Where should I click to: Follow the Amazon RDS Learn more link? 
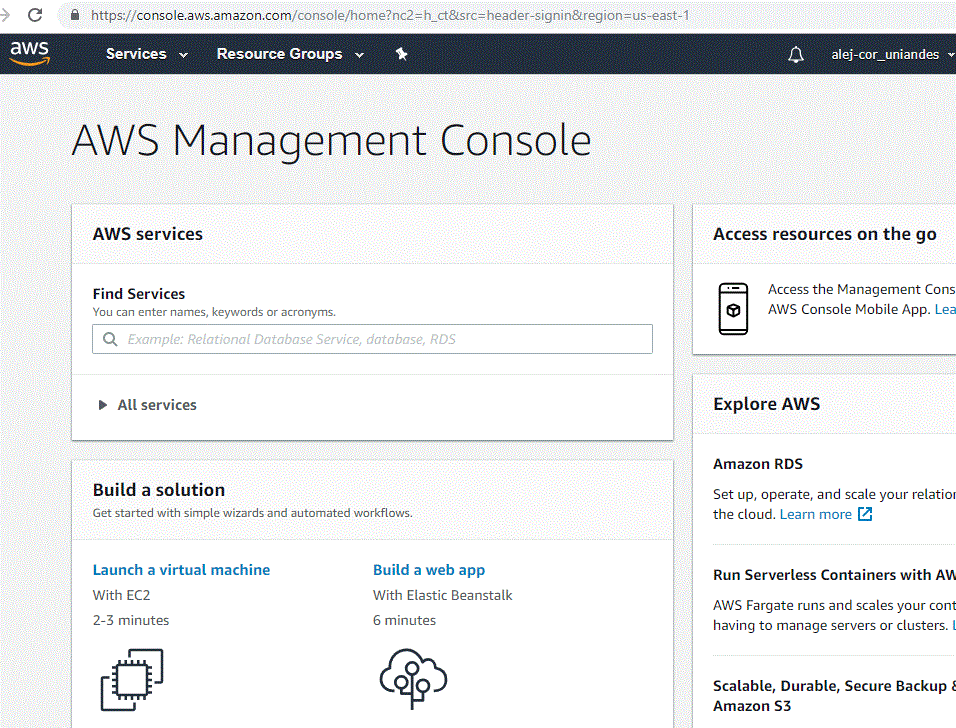tap(815, 514)
